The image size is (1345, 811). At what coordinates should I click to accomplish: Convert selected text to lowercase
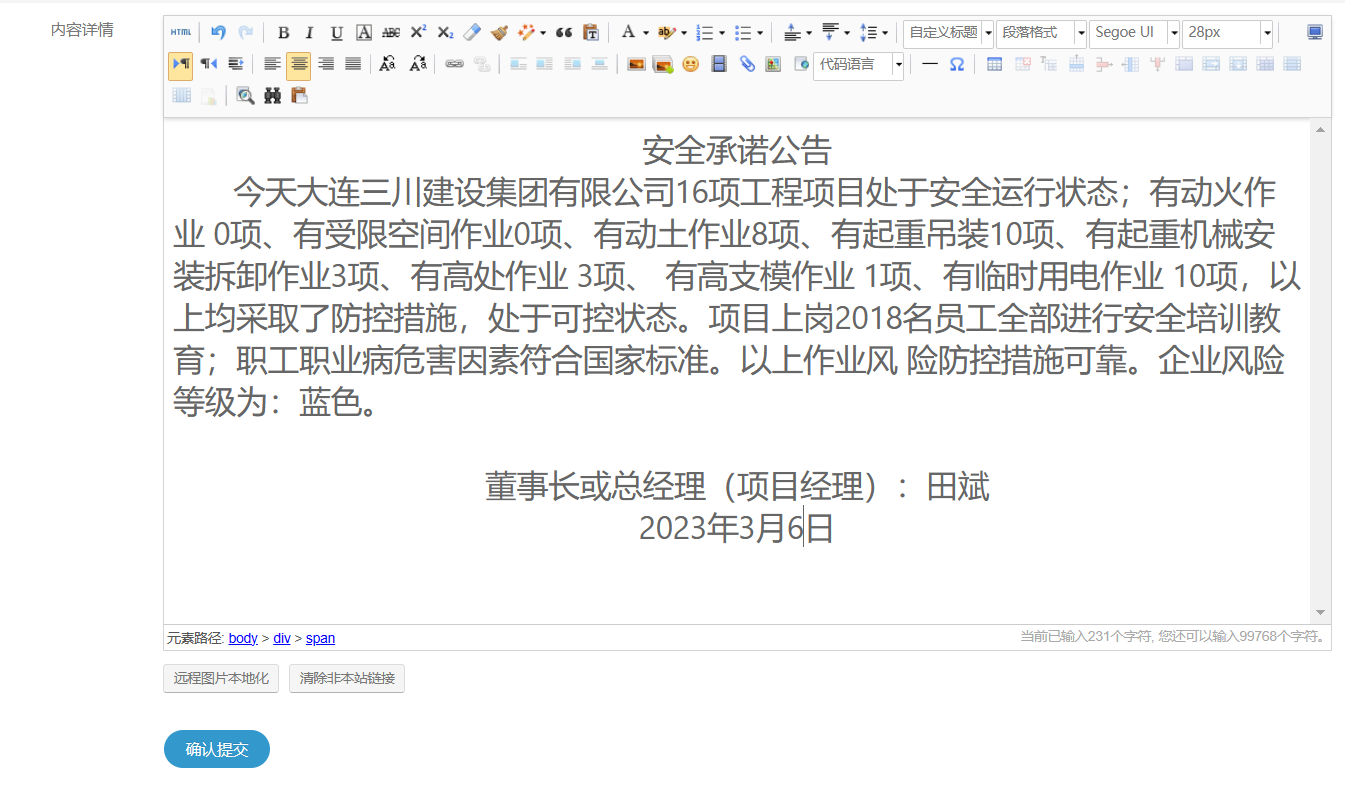(x=418, y=64)
